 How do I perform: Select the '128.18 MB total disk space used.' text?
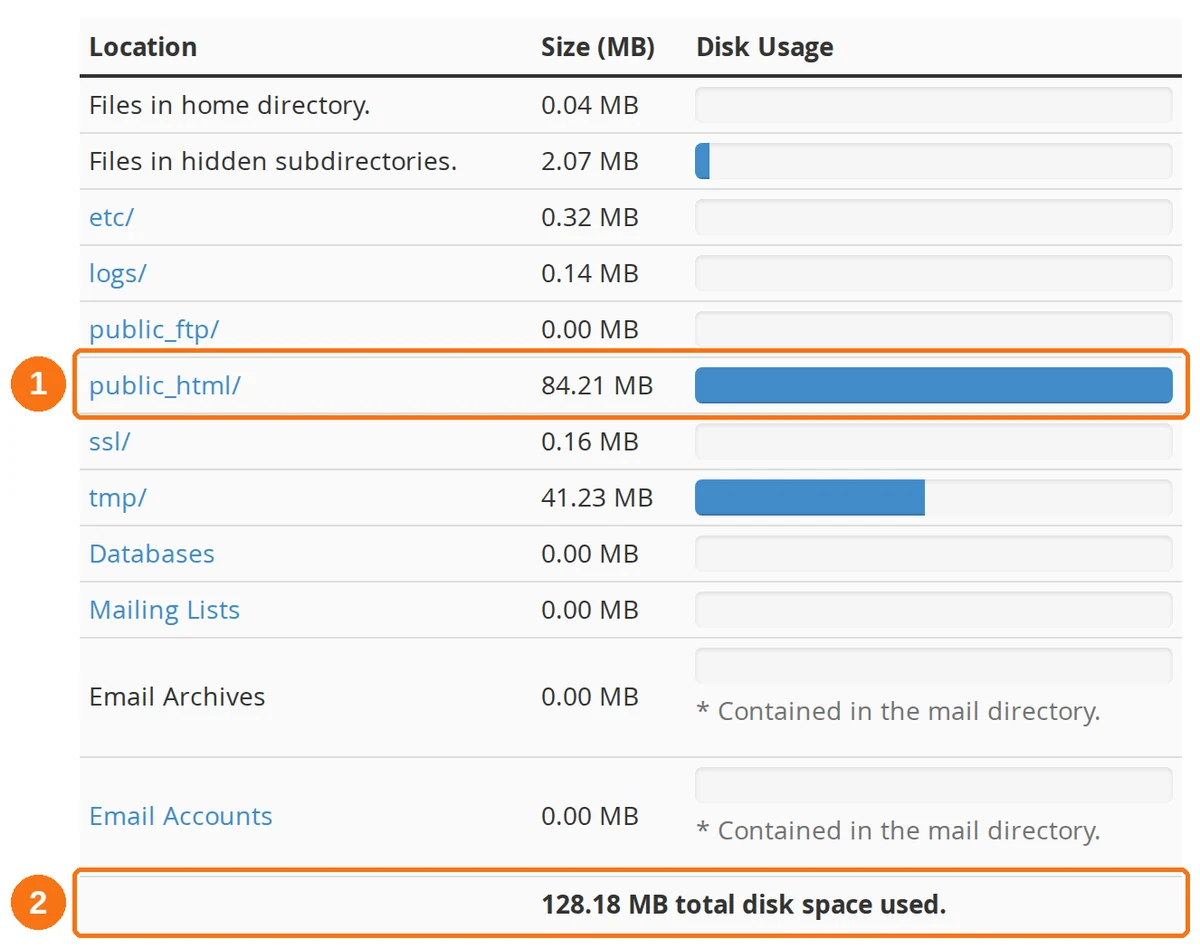[x=744, y=905]
